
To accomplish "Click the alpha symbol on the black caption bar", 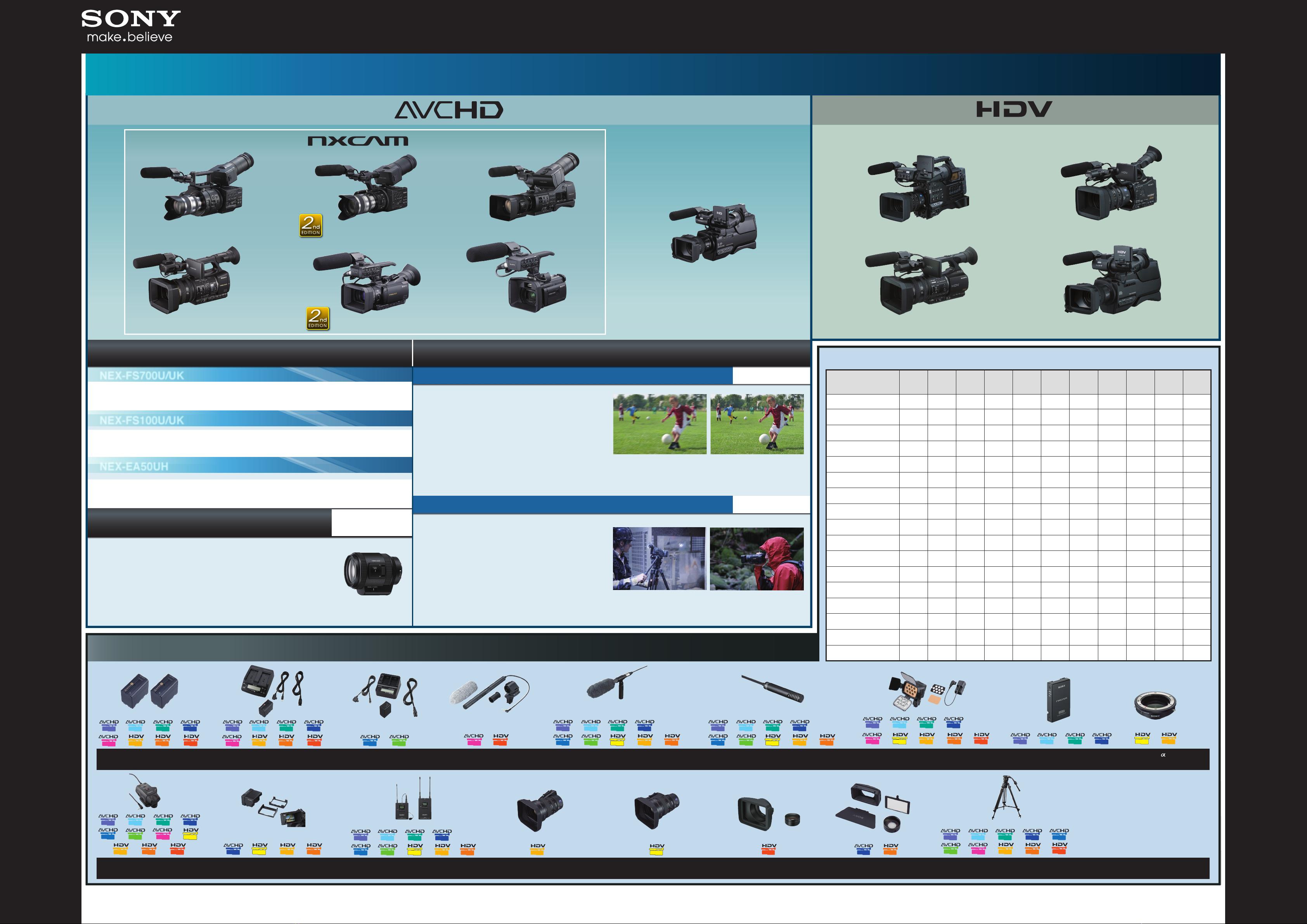I will [x=1163, y=755].
